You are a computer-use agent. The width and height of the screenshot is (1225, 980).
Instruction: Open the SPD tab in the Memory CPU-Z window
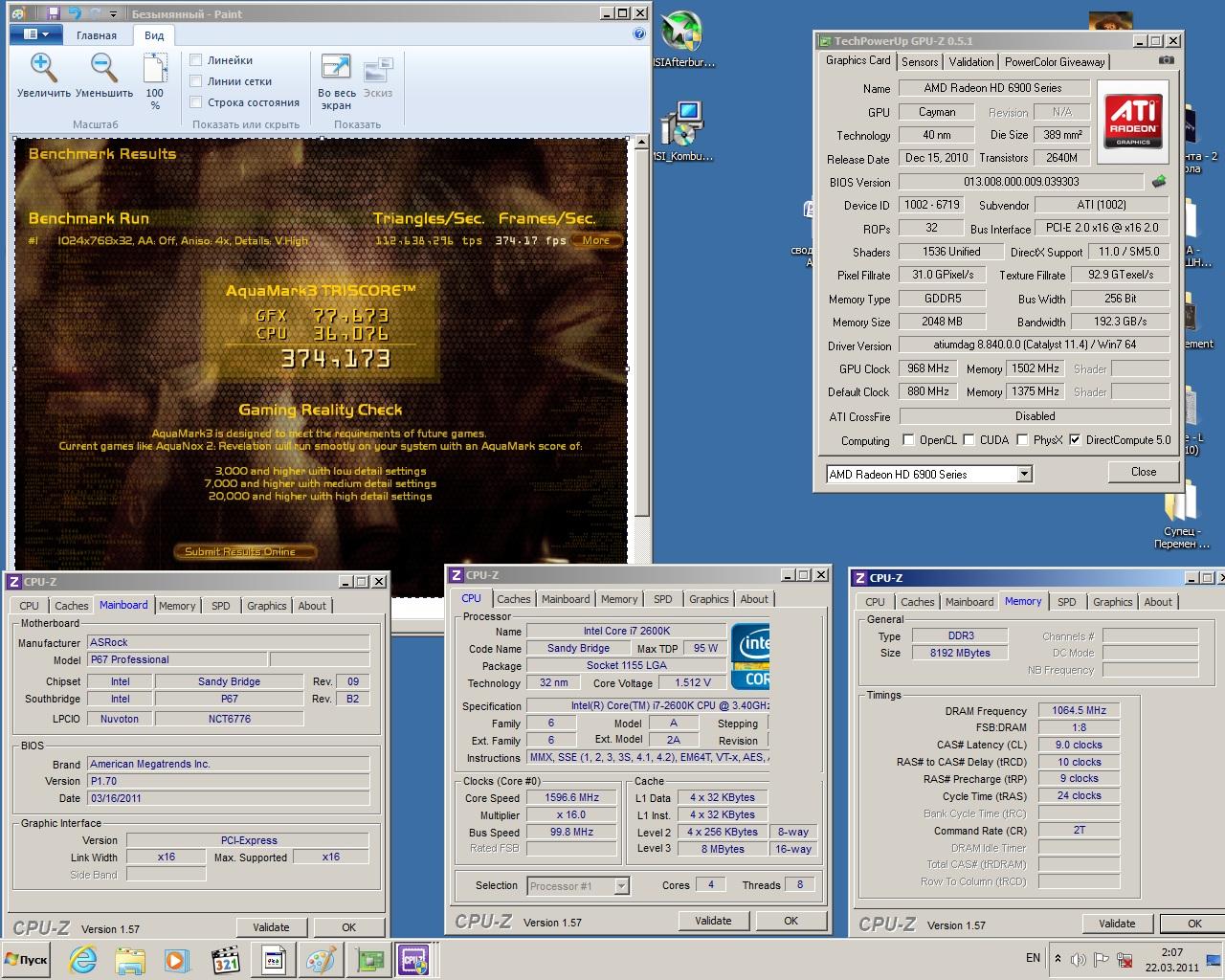pos(1067,602)
